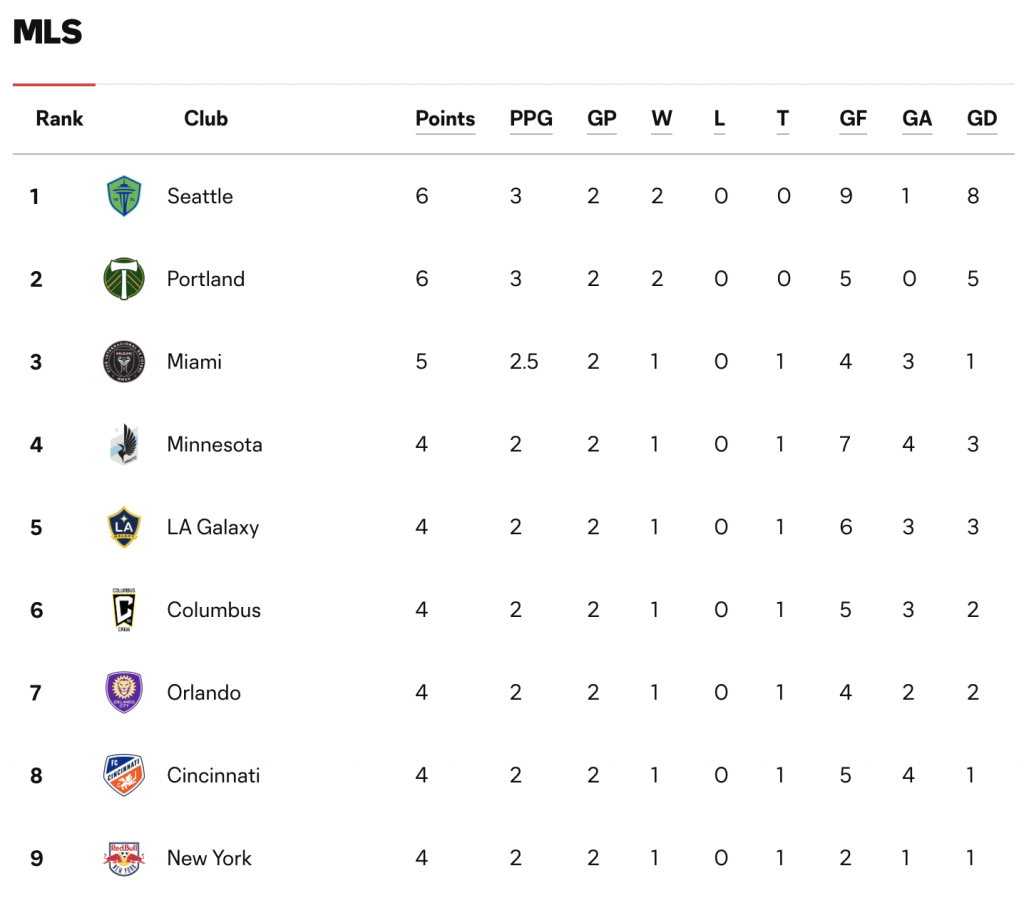Sort by W wins column header
1024x903 pixels.
click(x=662, y=119)
